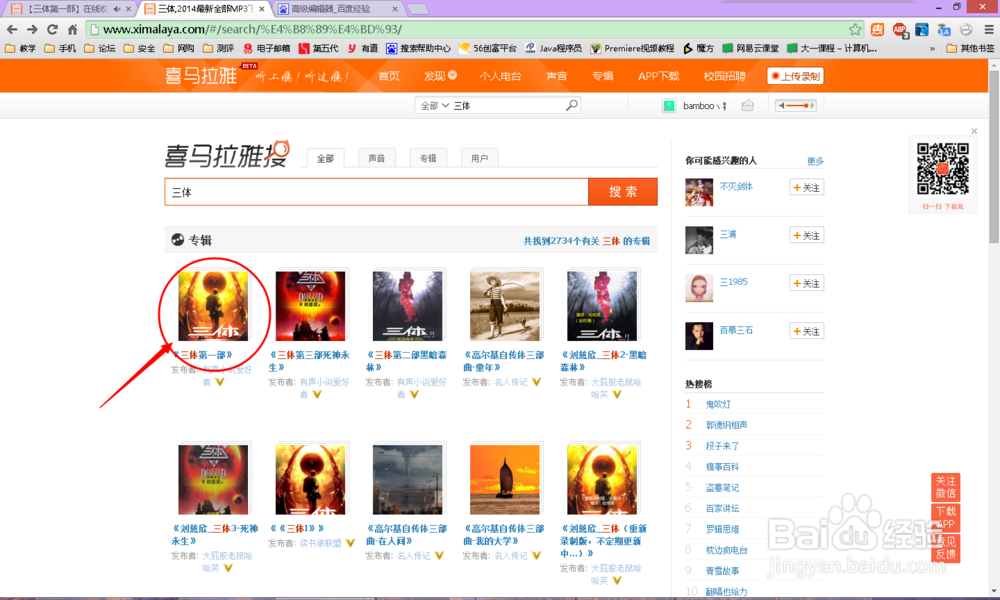Adjust the player volume slider
This screenshot has height=600, width=1000.
795,105
